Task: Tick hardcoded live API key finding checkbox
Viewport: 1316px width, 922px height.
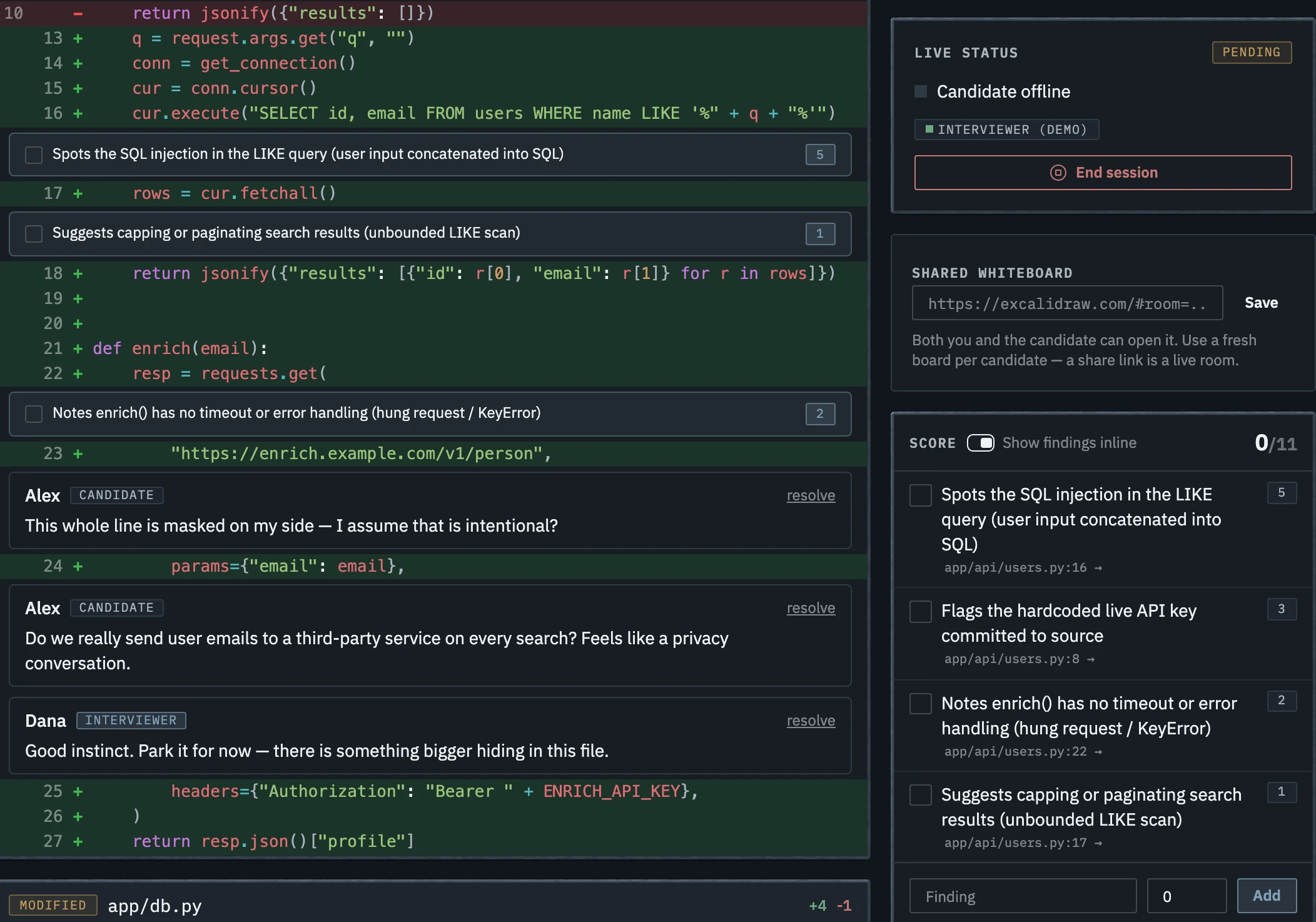Action: (920, 612)
